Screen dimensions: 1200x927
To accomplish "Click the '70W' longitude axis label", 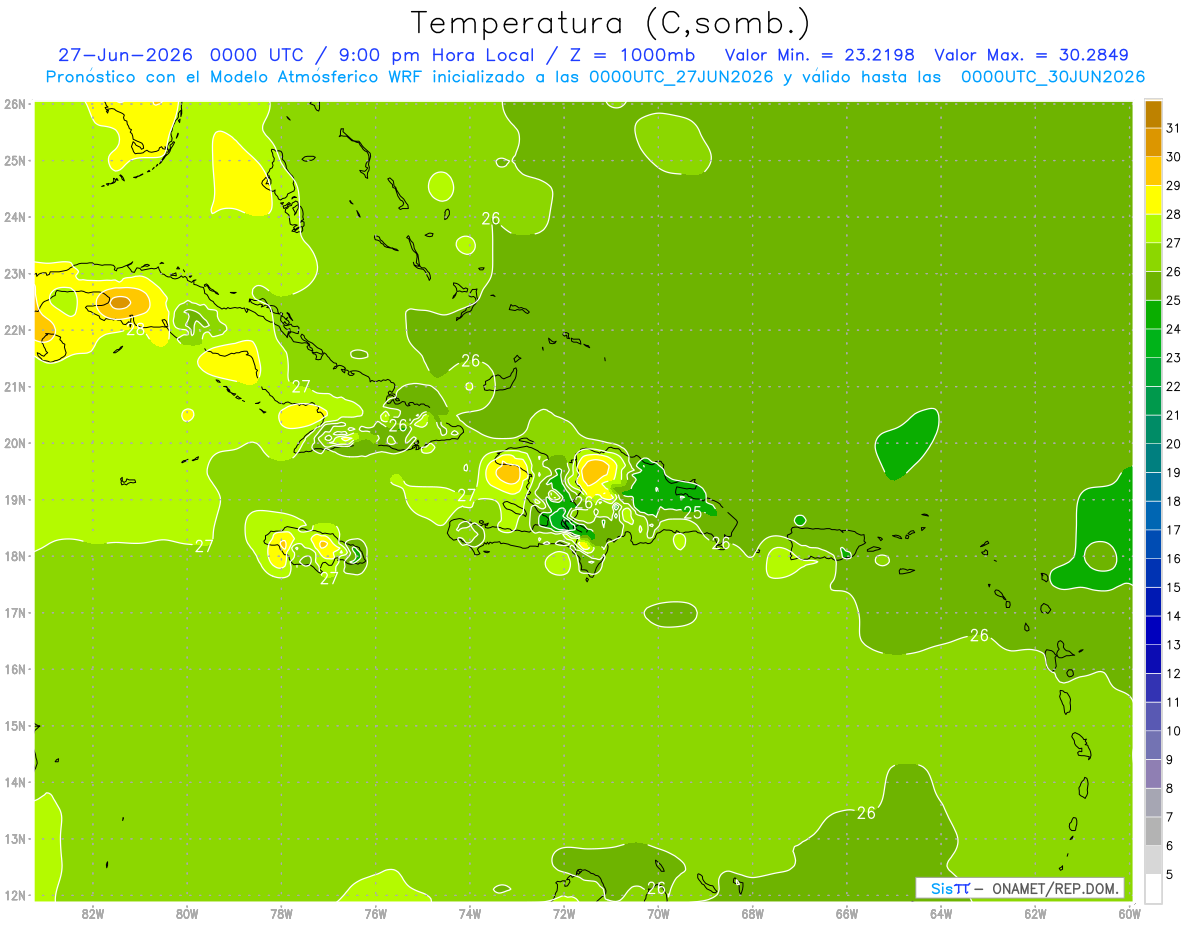I will pos(658,912).
